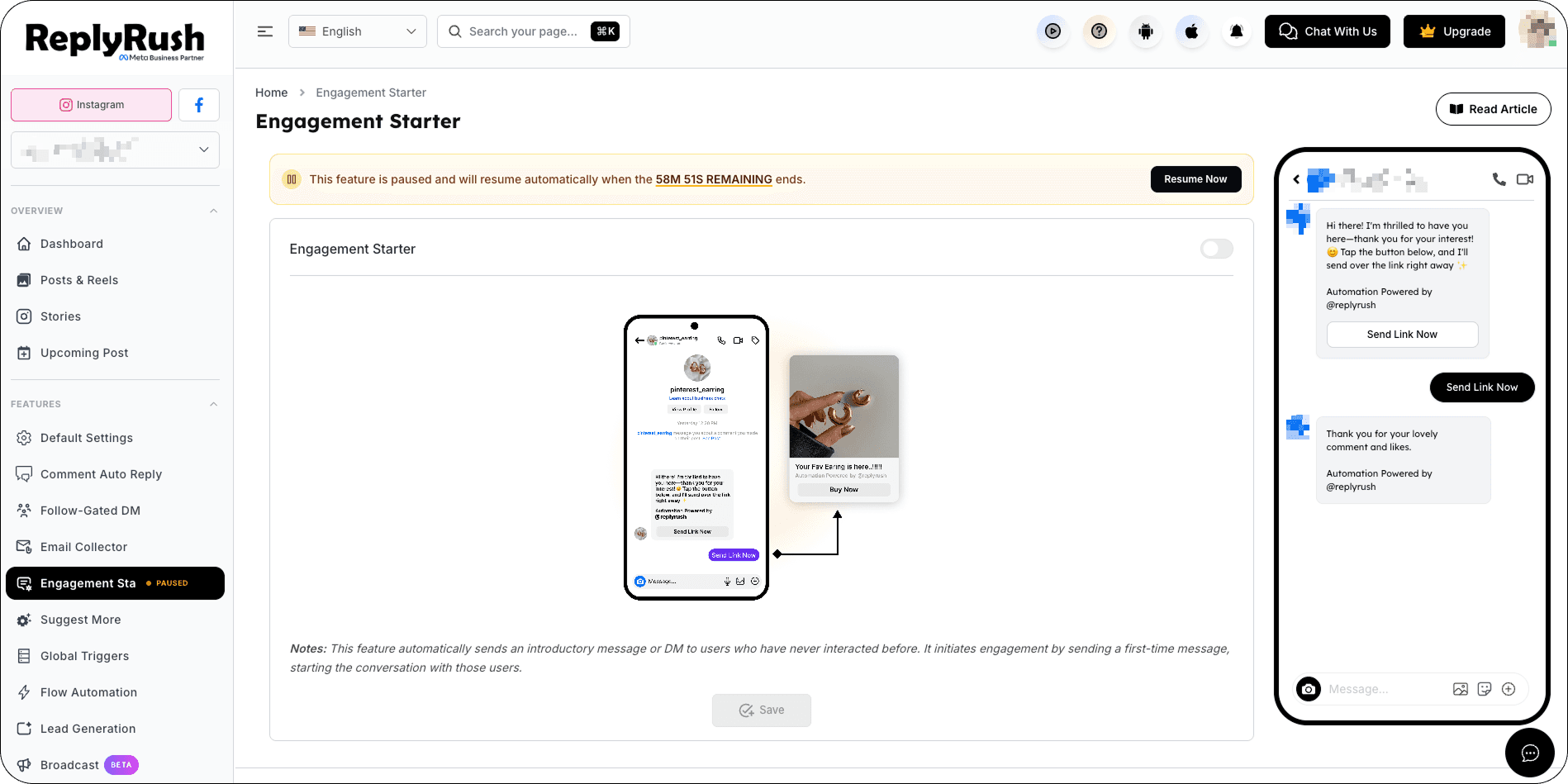Click the phone call icon in preview

coord(1499,179)
